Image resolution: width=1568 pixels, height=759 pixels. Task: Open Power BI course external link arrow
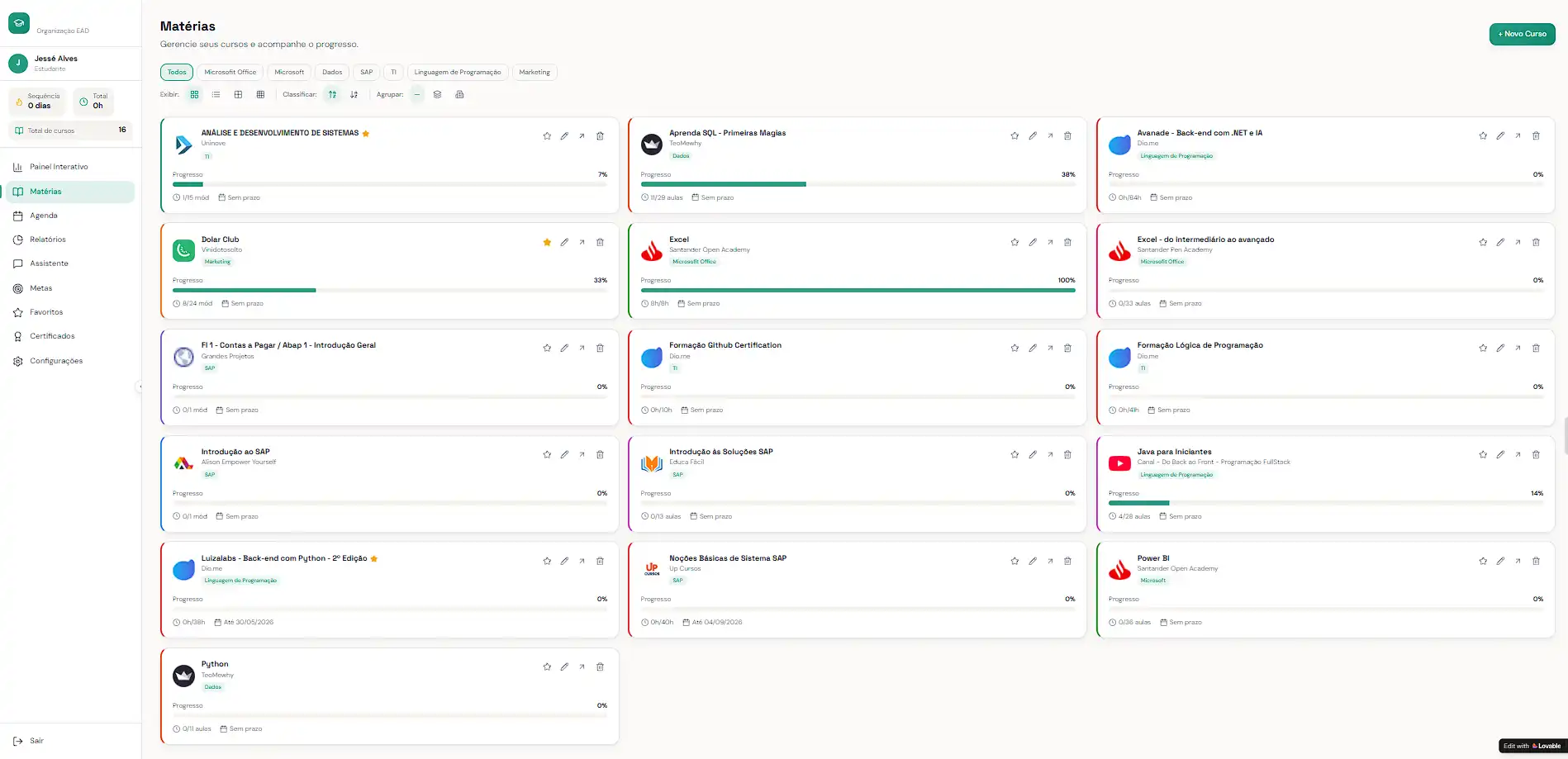1518,562
